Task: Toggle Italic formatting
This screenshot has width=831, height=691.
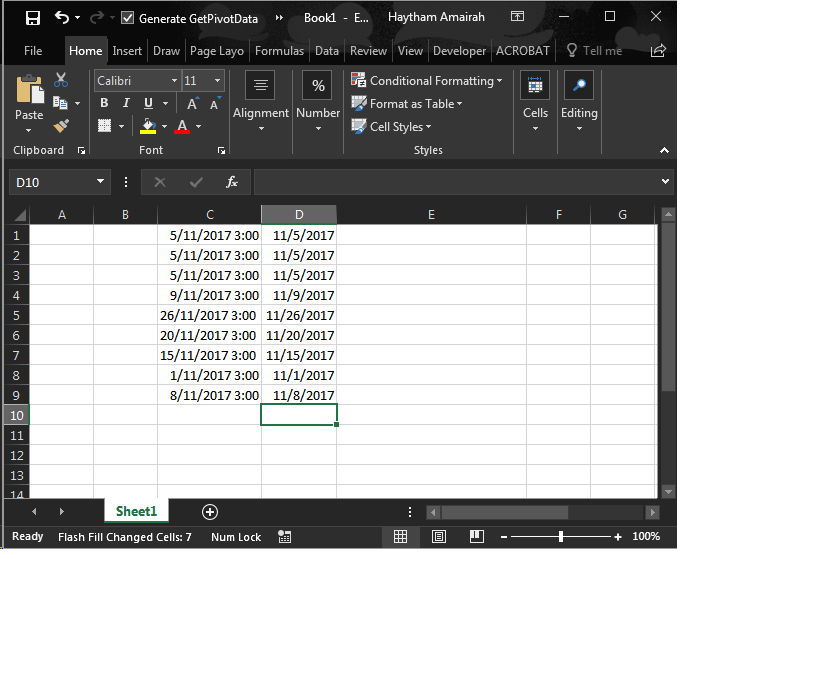Action: [126, 103]
